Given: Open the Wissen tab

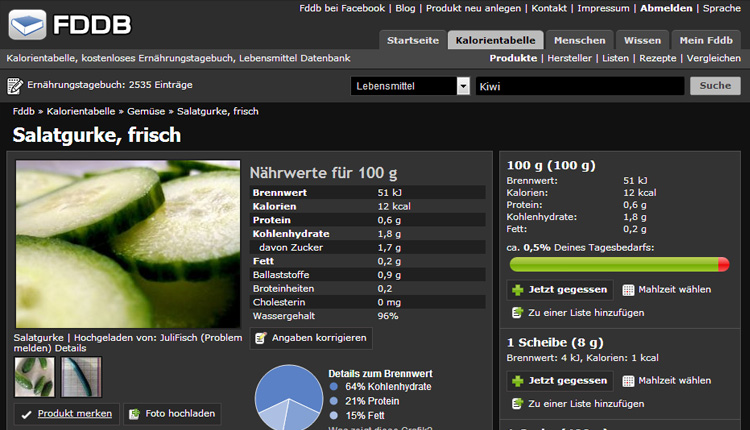Looking at the screenshot, I should (642, 40).
